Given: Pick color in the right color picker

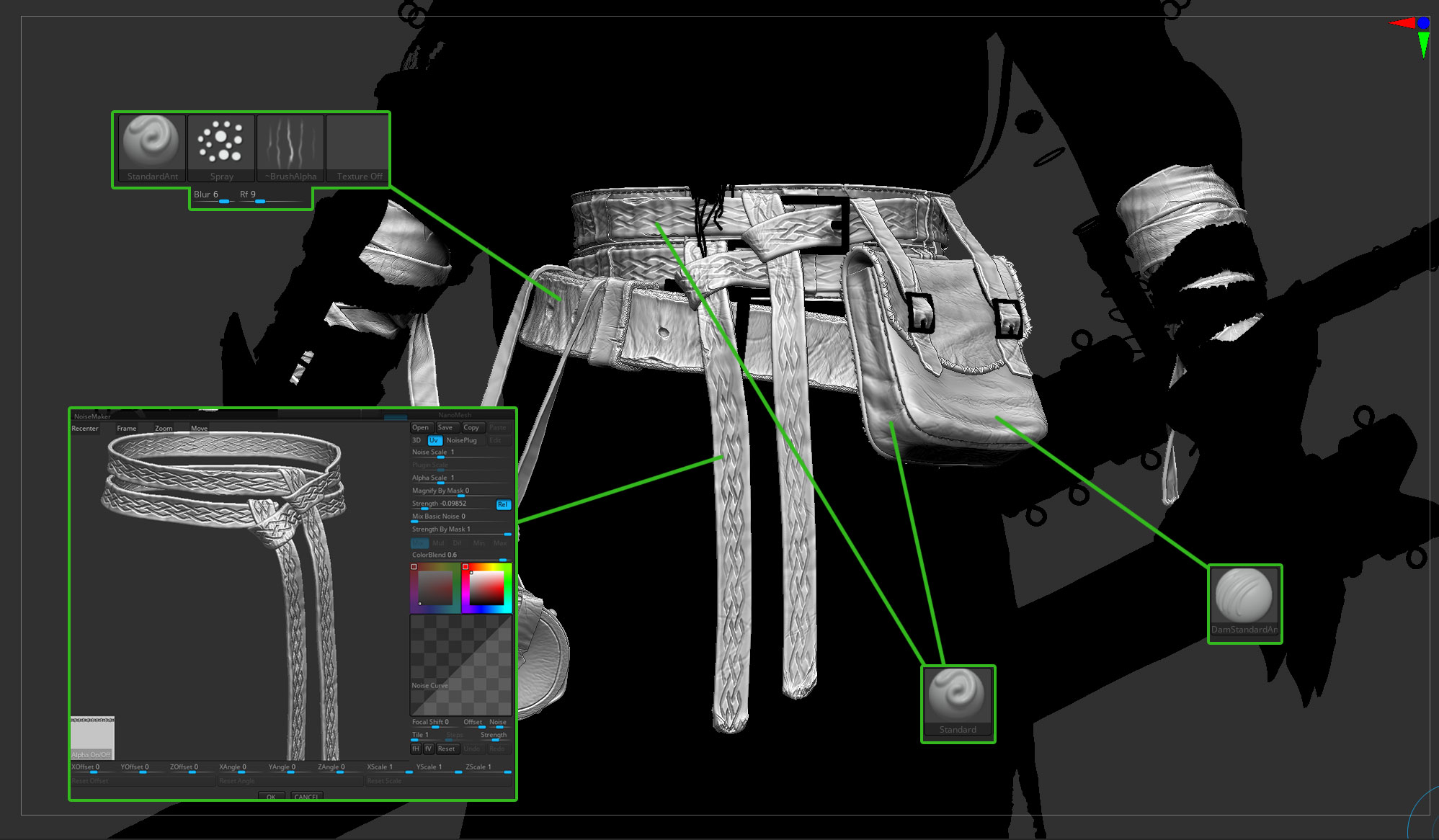Looking at the screenshot, I should 487,588.
